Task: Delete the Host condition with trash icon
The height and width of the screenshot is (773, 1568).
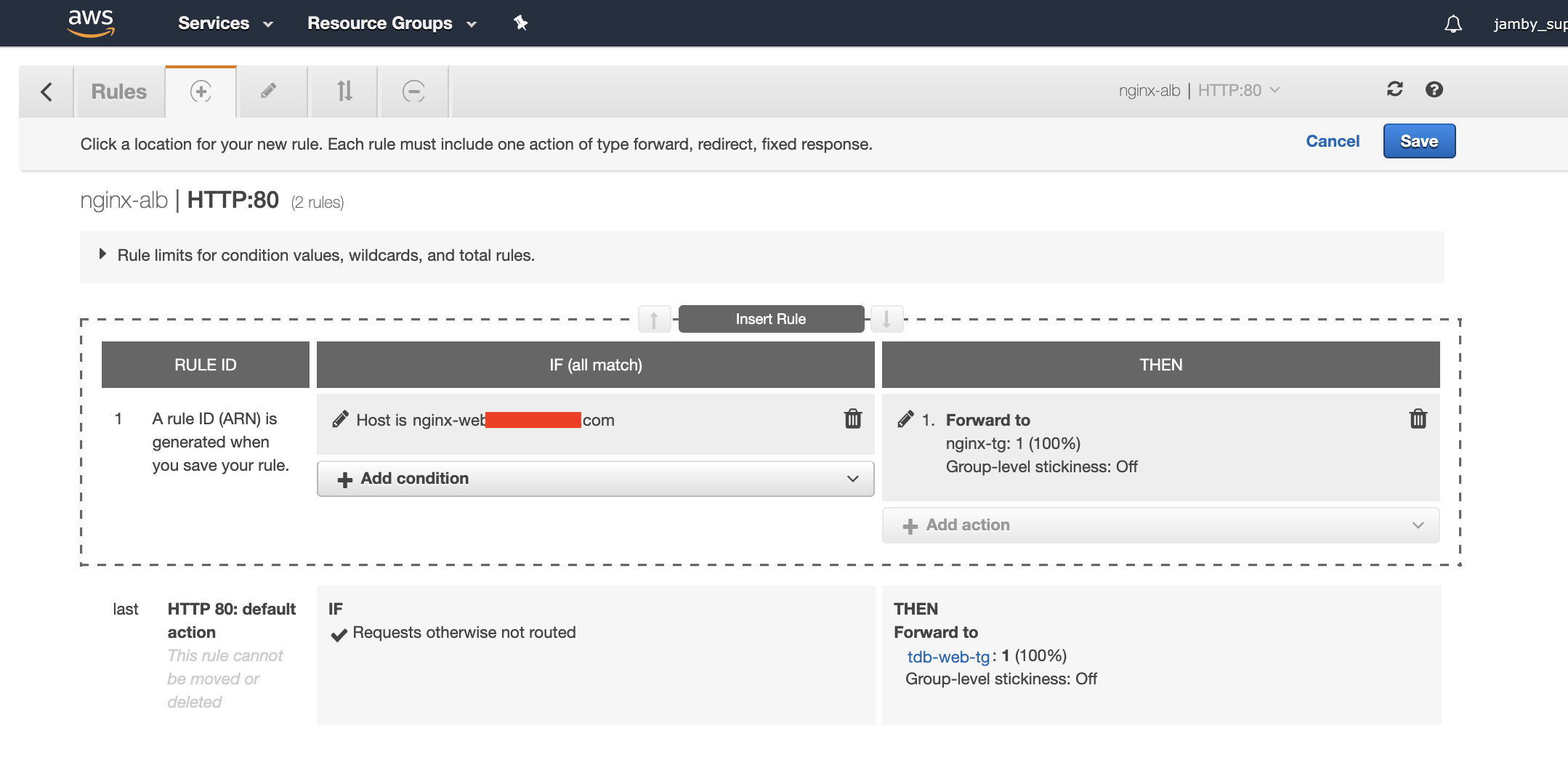Action: point(853,419)
